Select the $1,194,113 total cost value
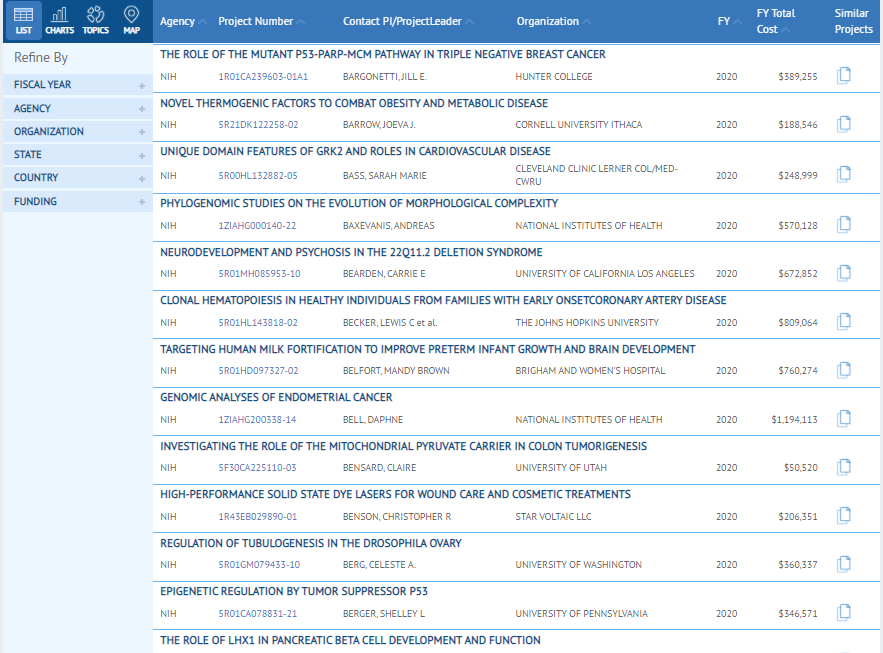 [794, 420]
